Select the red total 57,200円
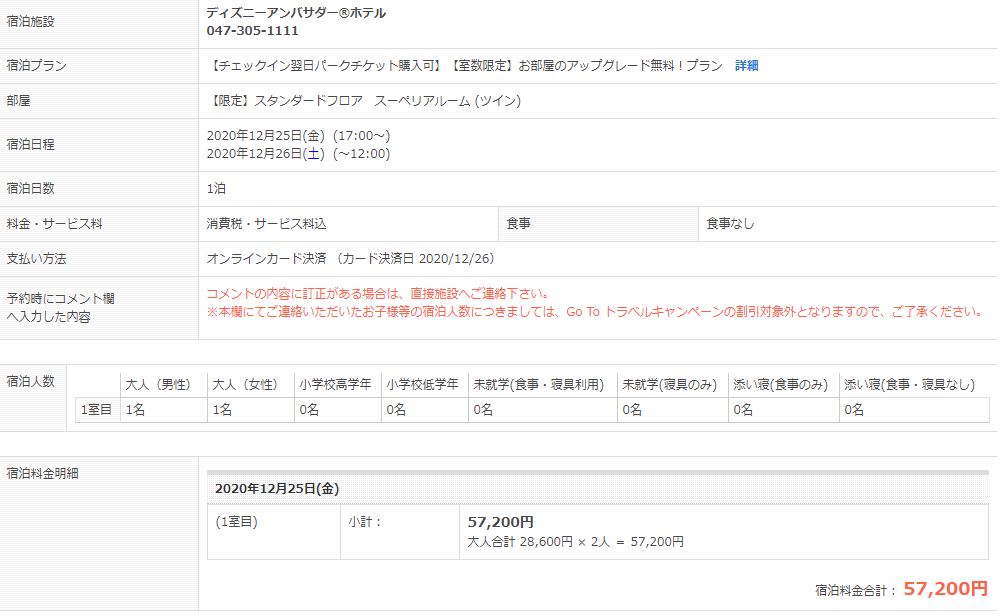 [x=945, y=589]
